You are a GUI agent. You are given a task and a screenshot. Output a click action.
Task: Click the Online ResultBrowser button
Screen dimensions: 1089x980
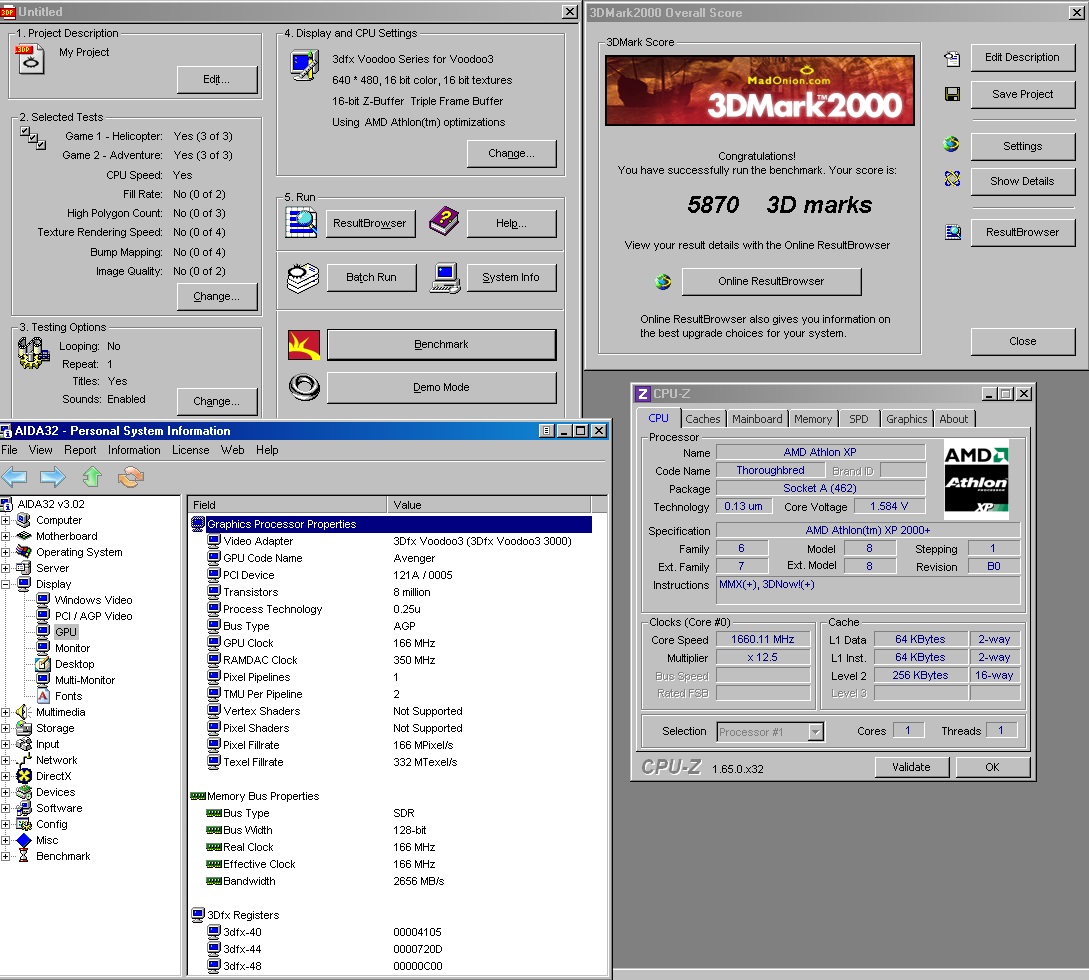click(x=771, y=281)
